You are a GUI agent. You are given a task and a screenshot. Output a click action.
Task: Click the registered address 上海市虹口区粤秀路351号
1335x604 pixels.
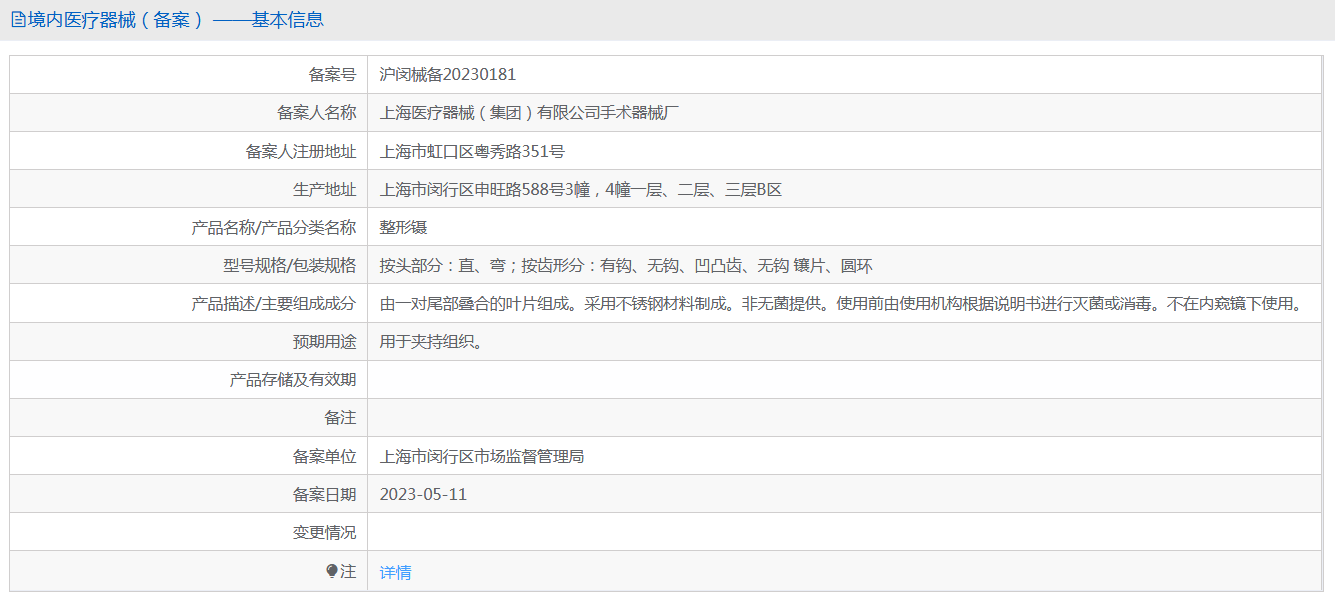(x=472, y=151)
